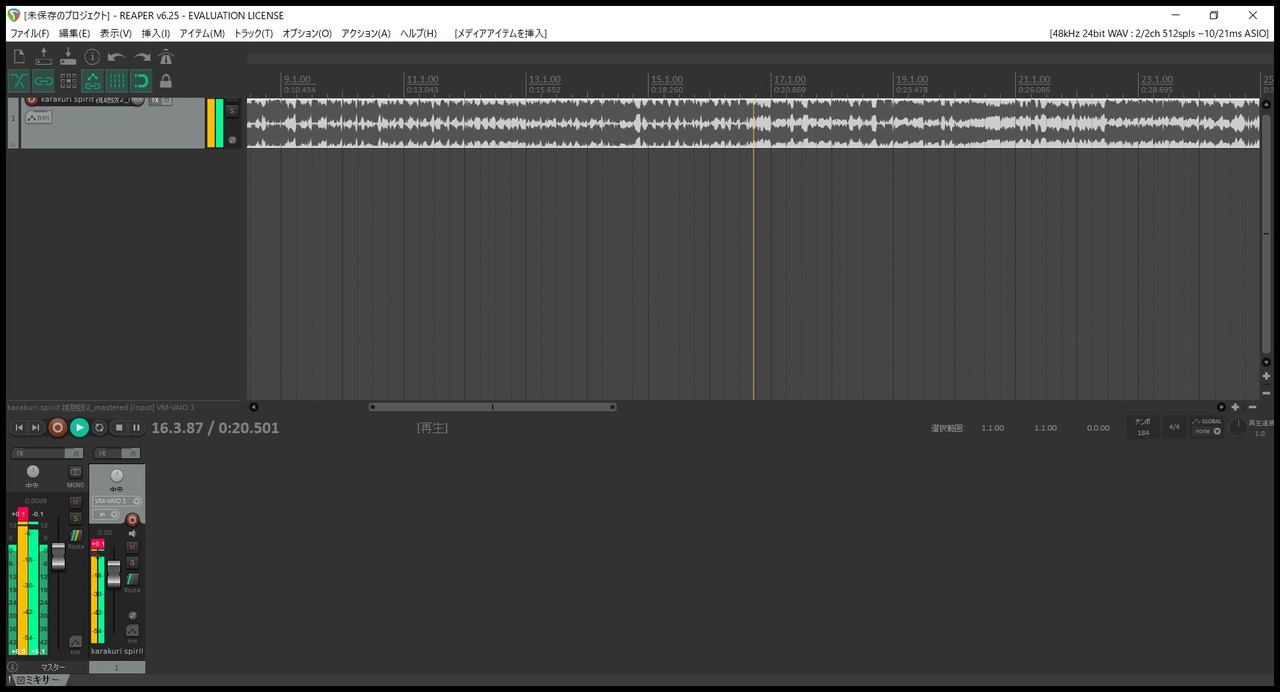Click the trim envelope button on the track panel
This screenshot has height=692, width=1280.
click(38, 117)
